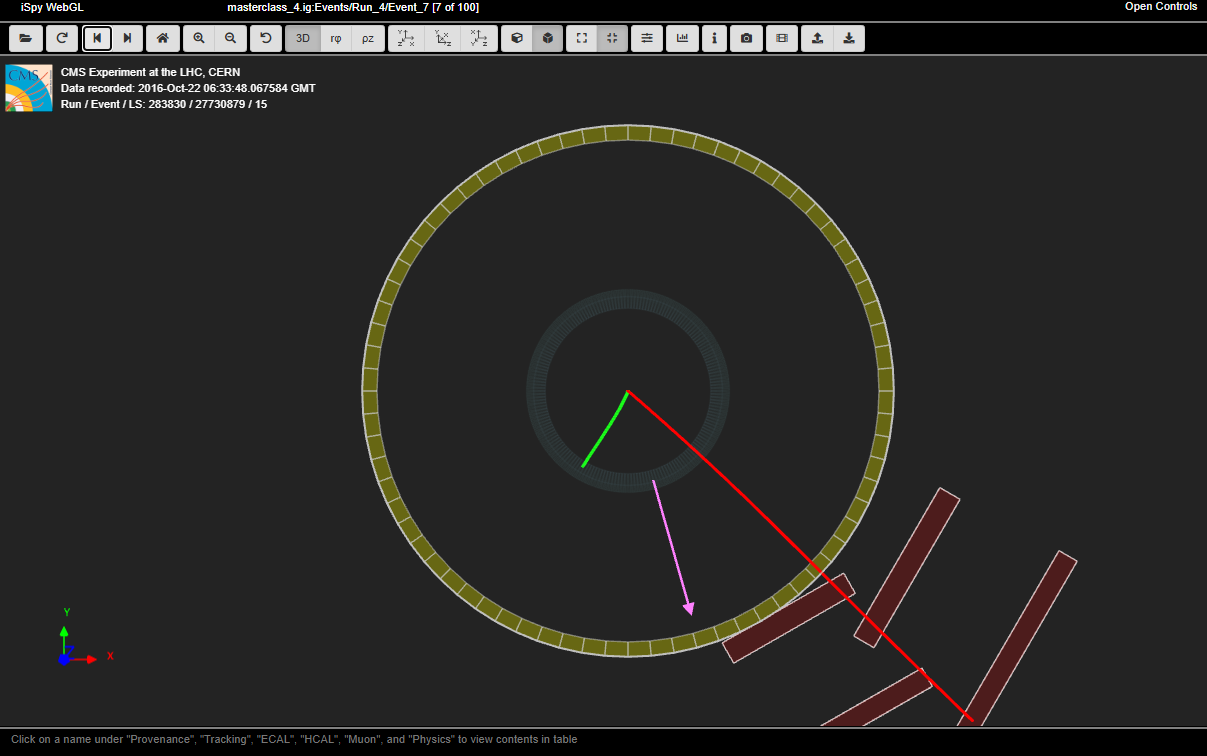The height and width of the screenshot is (756, 1207).
Task: Open settings sliders panel
Action: click(647, 38)
